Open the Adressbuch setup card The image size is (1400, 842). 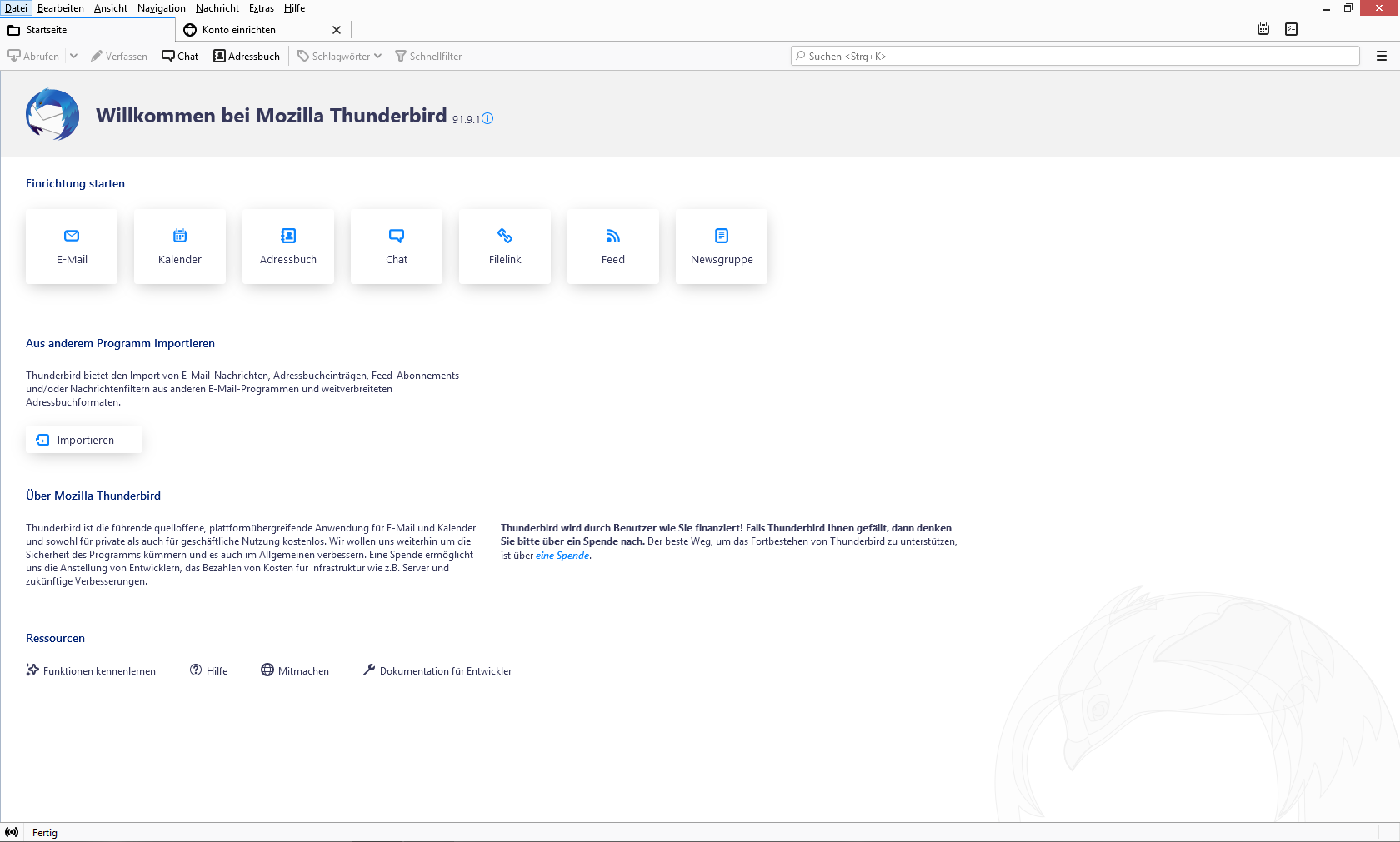(x=288, y=247)
